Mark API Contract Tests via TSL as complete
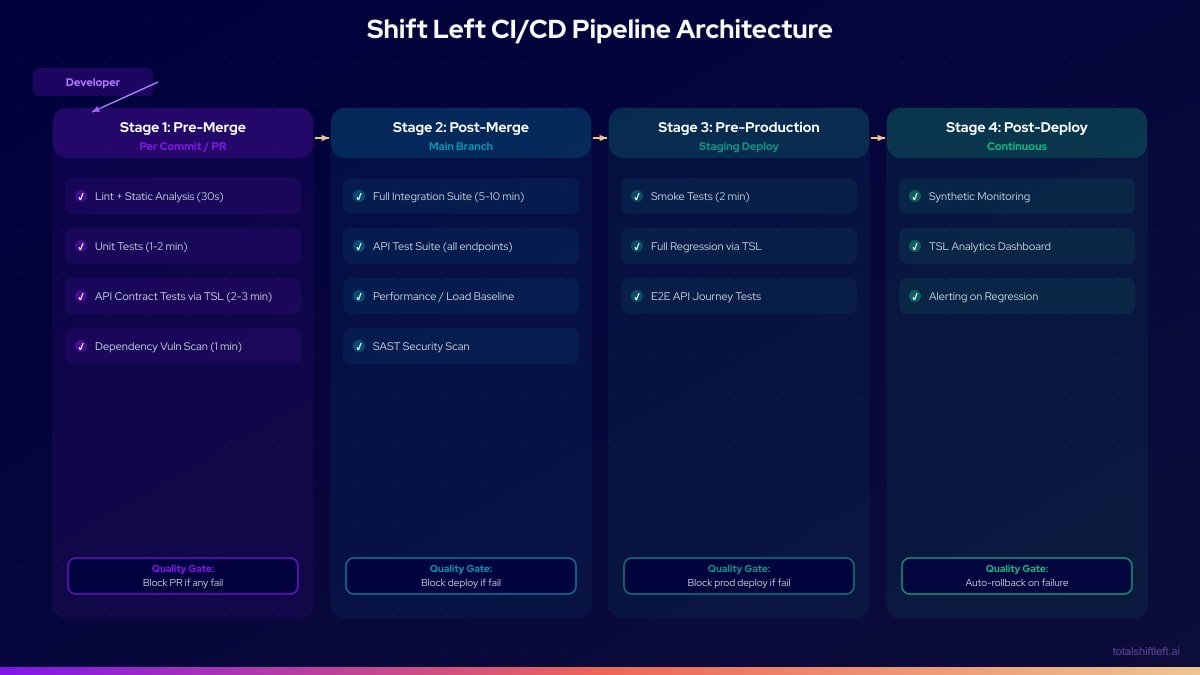1200x675 pixels. click(x=81, y=296)
